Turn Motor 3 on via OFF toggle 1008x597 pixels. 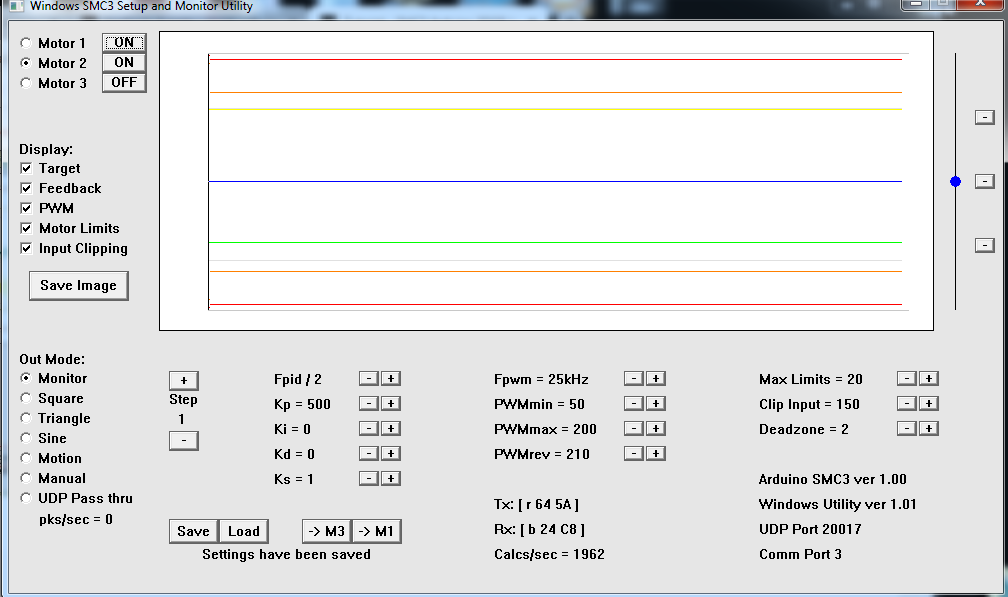click(124, 83)
